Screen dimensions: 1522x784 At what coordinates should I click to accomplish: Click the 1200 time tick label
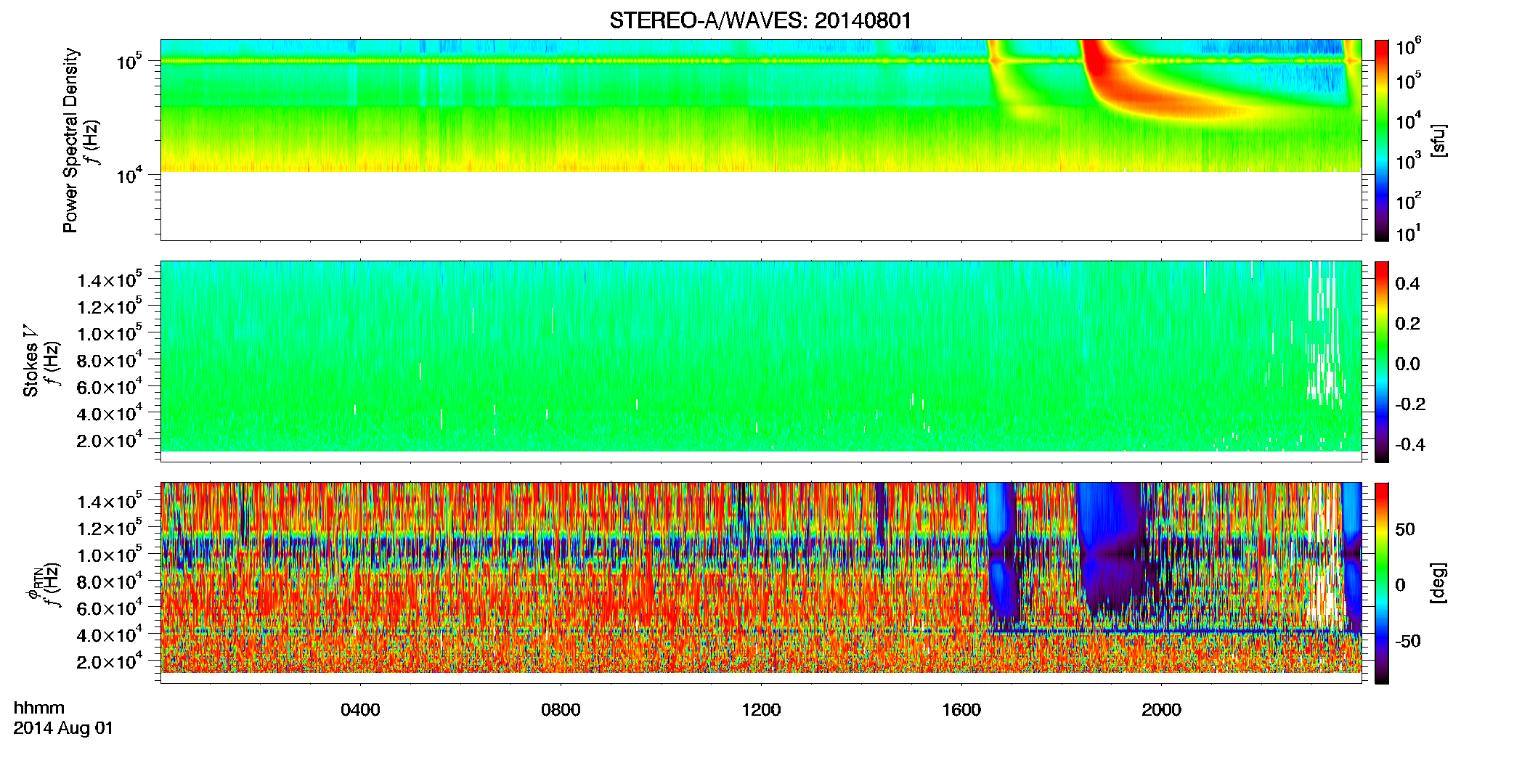[761, 710]
